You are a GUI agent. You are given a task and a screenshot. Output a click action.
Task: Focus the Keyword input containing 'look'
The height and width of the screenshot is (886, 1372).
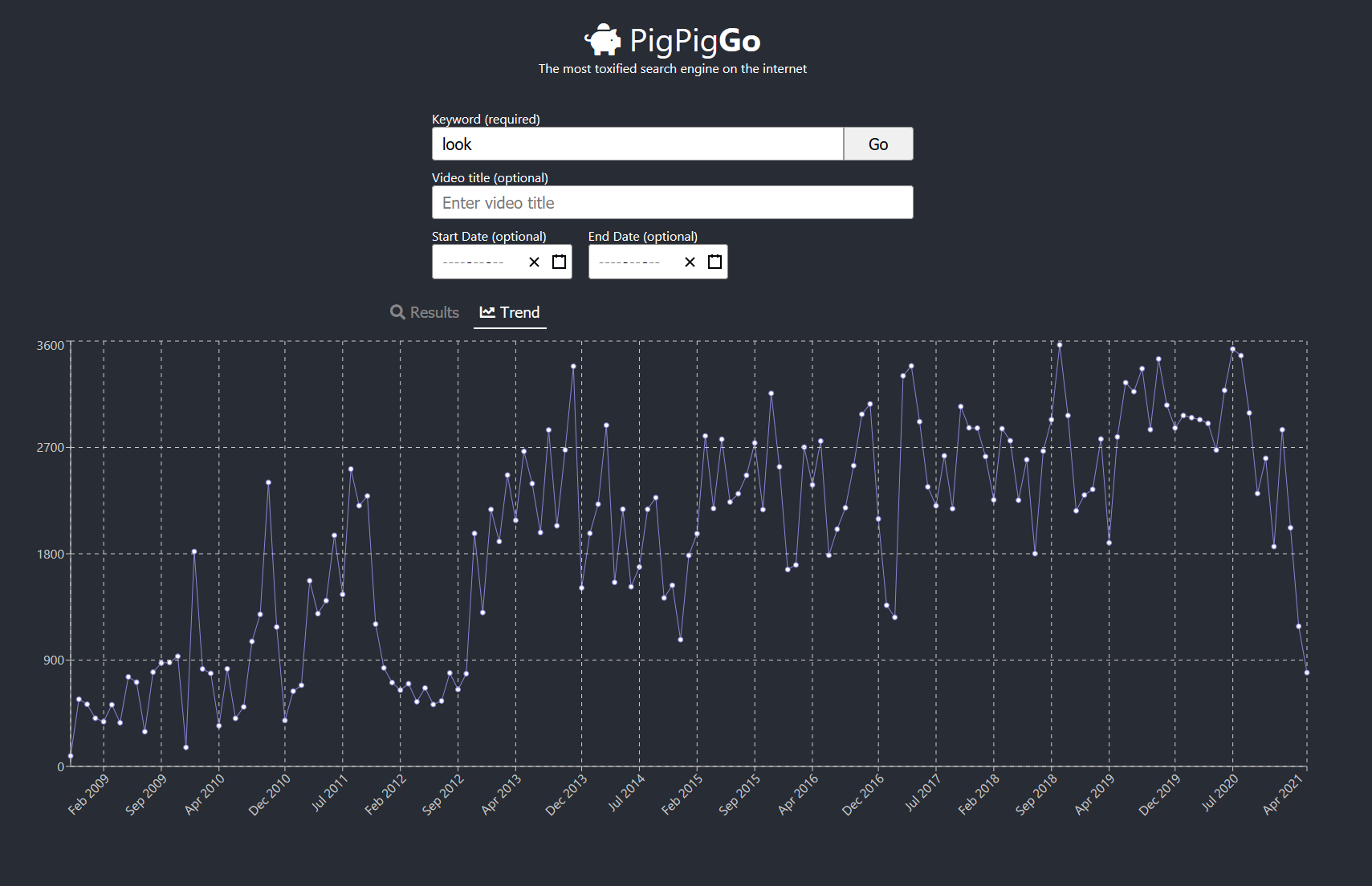637,144
